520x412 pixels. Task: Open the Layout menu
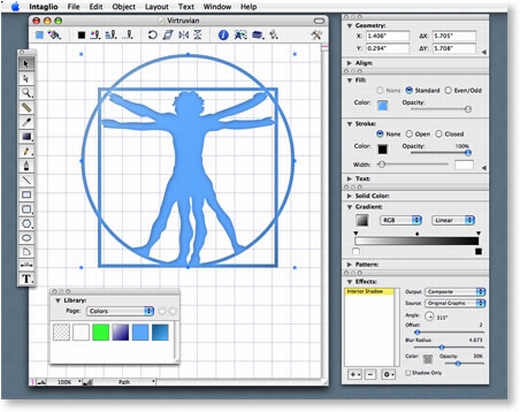coord(157,7)
